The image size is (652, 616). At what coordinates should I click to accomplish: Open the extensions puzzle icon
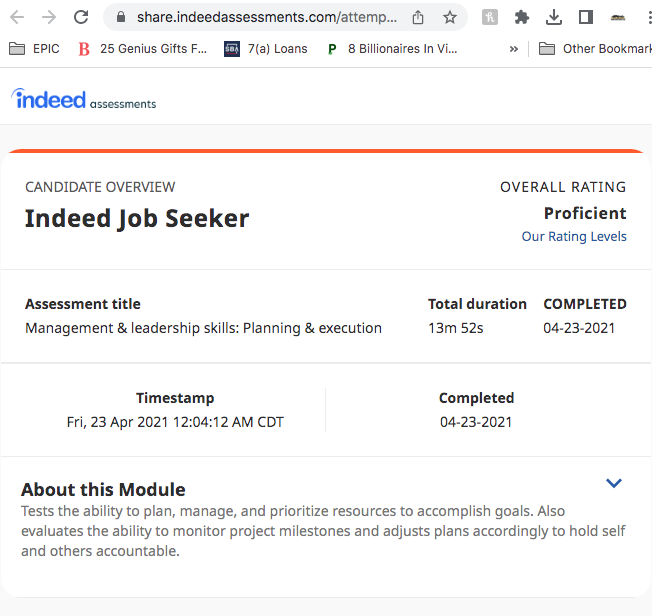pyautogui.click(x=521, y=17)
